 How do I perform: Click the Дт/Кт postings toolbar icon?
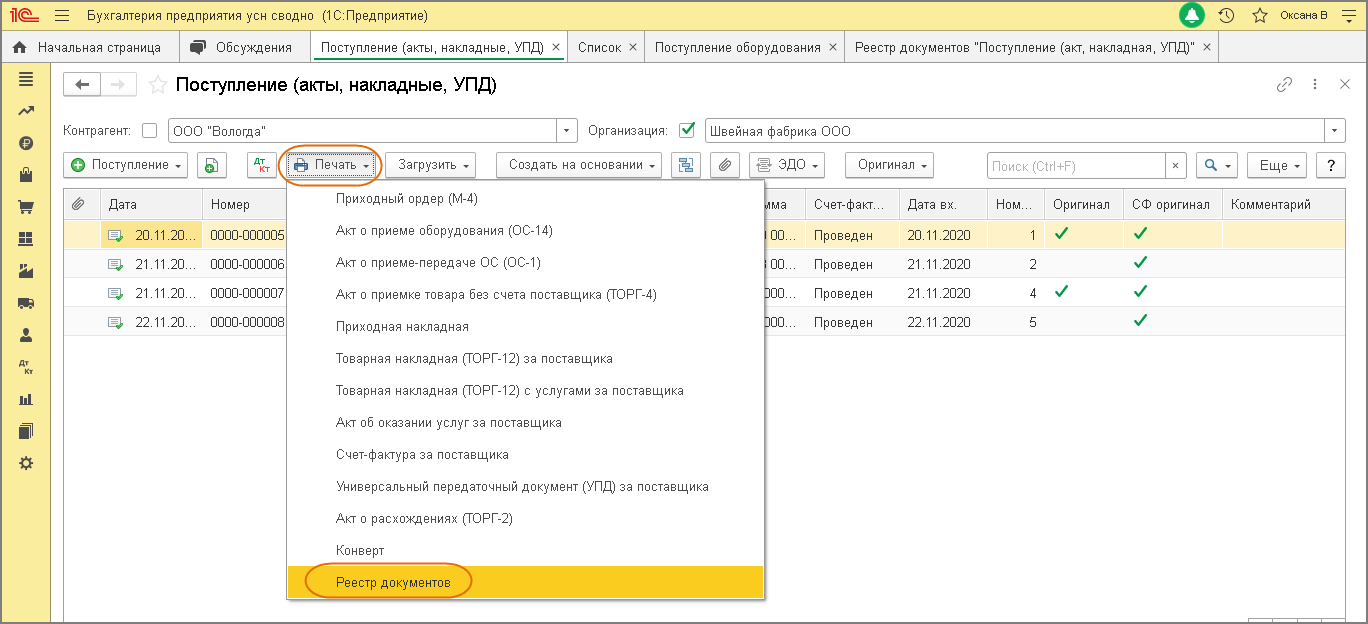pyautogui.click(x=262, y=165)
